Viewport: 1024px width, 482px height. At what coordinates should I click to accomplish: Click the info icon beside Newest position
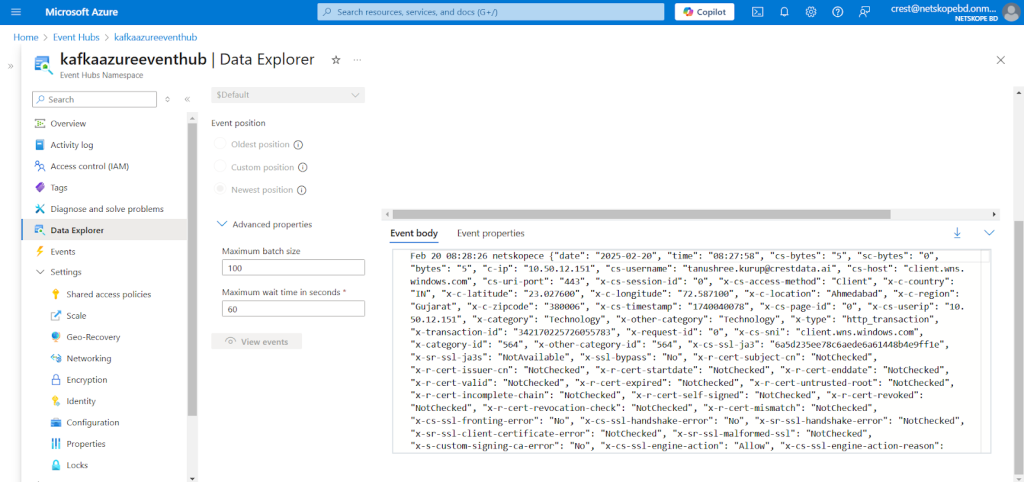pos(302,191)
